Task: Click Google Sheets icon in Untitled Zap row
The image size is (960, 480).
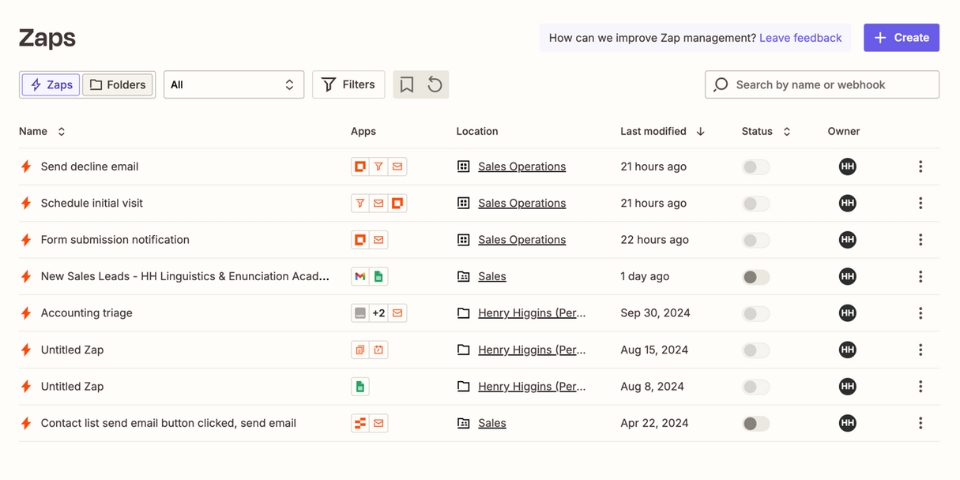Action: tap(360, 386)
